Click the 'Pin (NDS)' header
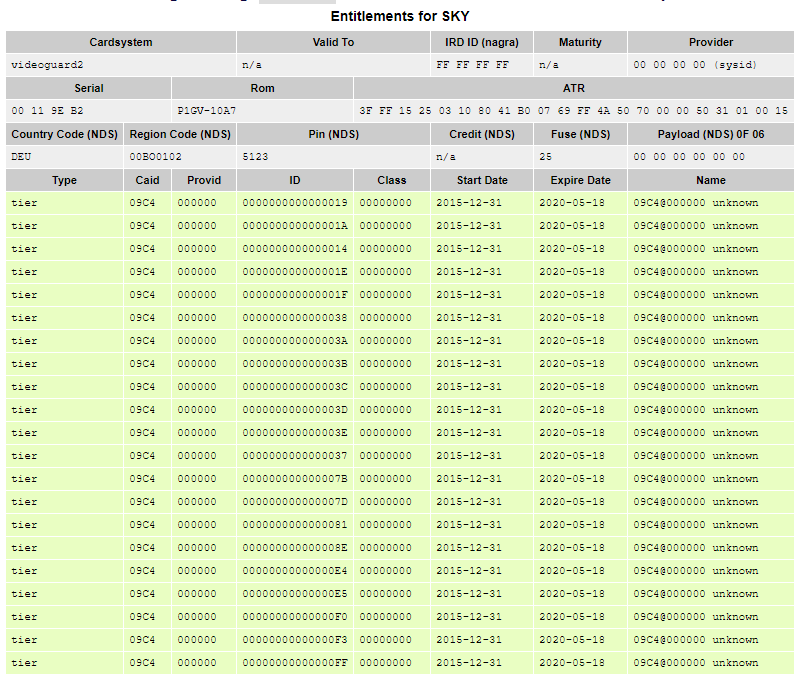Viewport: 801px width, 683px height. 333,134
